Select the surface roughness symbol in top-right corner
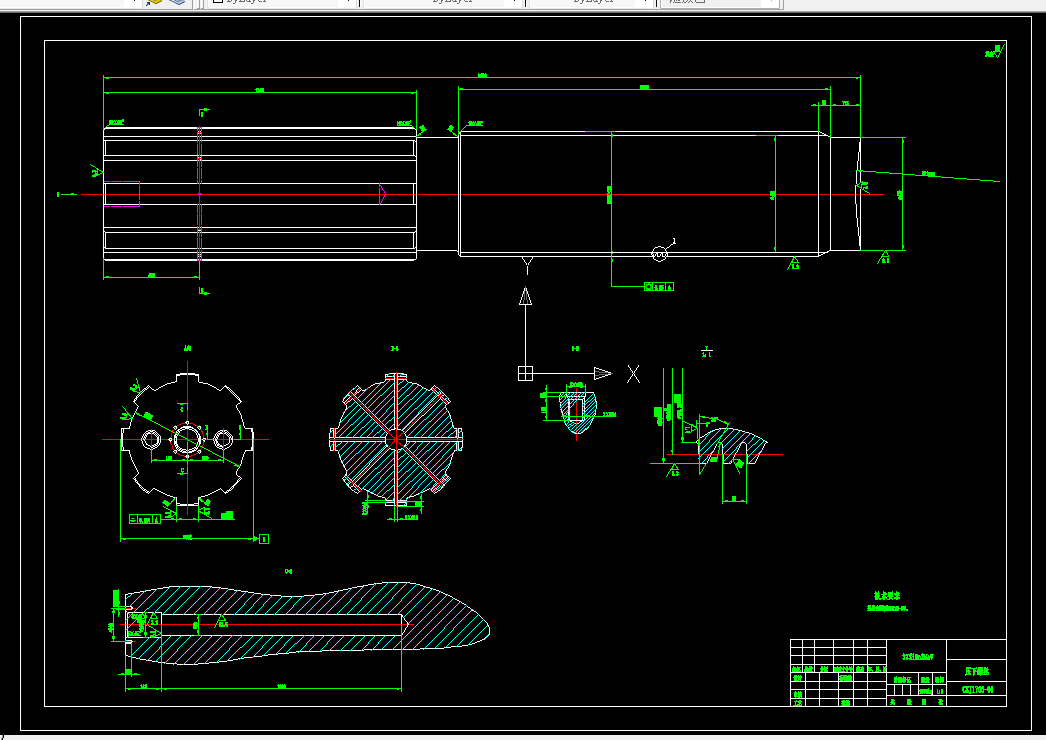The width and height of the screenshot is (1046, 740). 995,51
